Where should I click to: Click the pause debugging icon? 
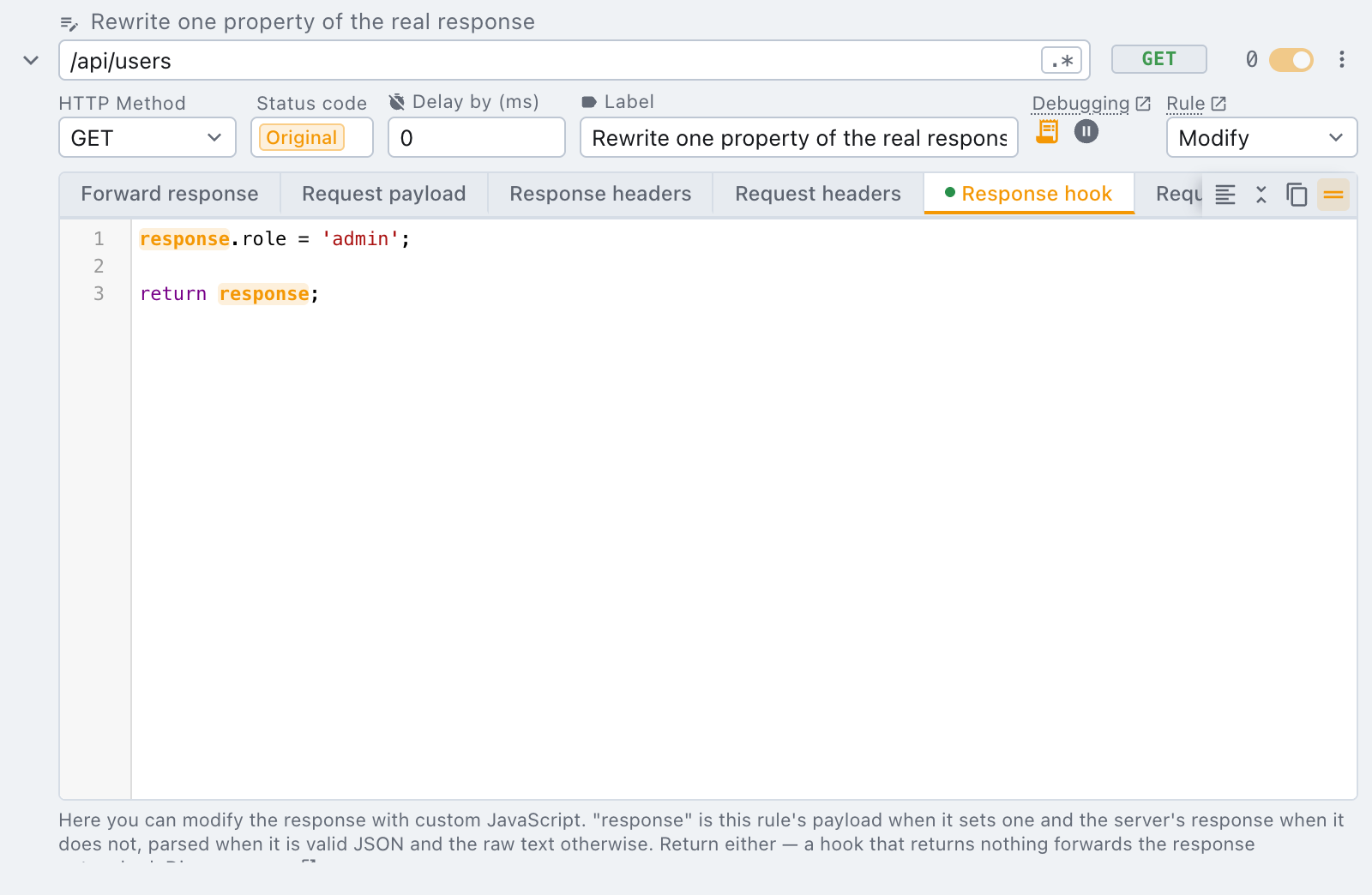[x=1086, y=131]
